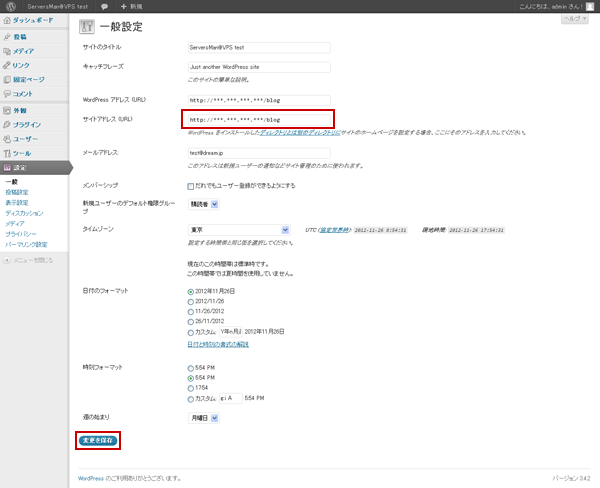Viewport: 600px width, 488px height.
Task: Open the プラグイン menu item
Action: pyautogui.click(x=27, y=125)
